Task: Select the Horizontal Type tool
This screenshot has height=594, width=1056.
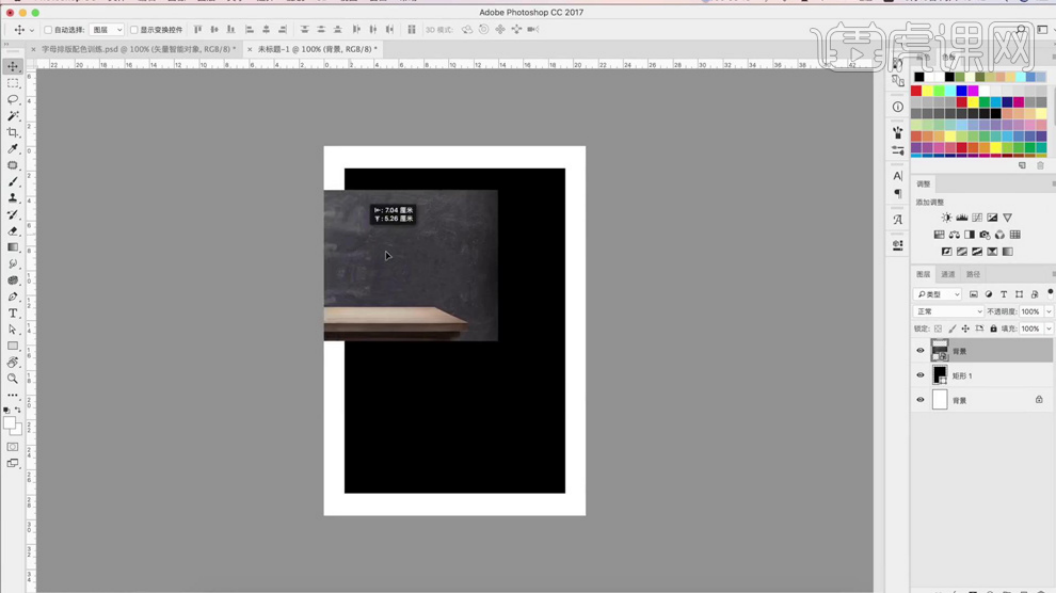Action: (13, 313)
